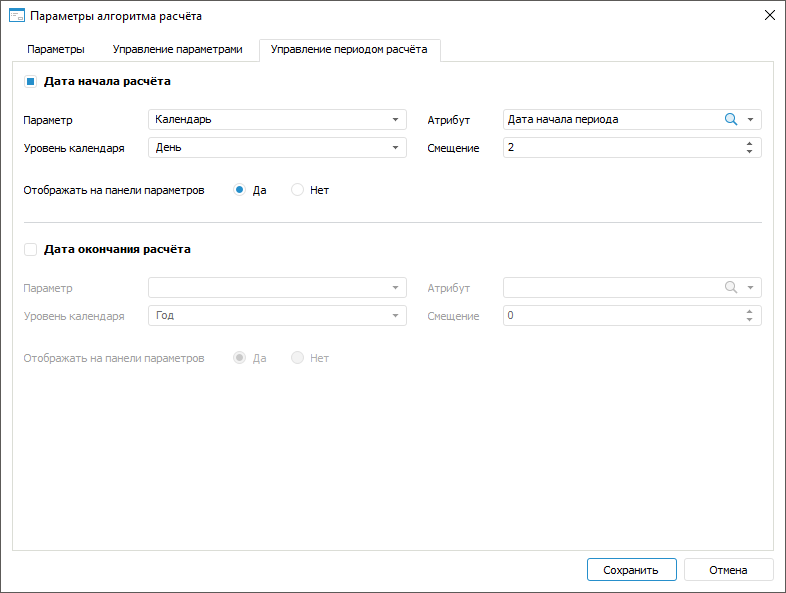The height and width of the screenshot is (593, 786).
Task: Toggle the Дата начала расчёта checkbox
Action: pyautogui.click(x=30, y=82)
